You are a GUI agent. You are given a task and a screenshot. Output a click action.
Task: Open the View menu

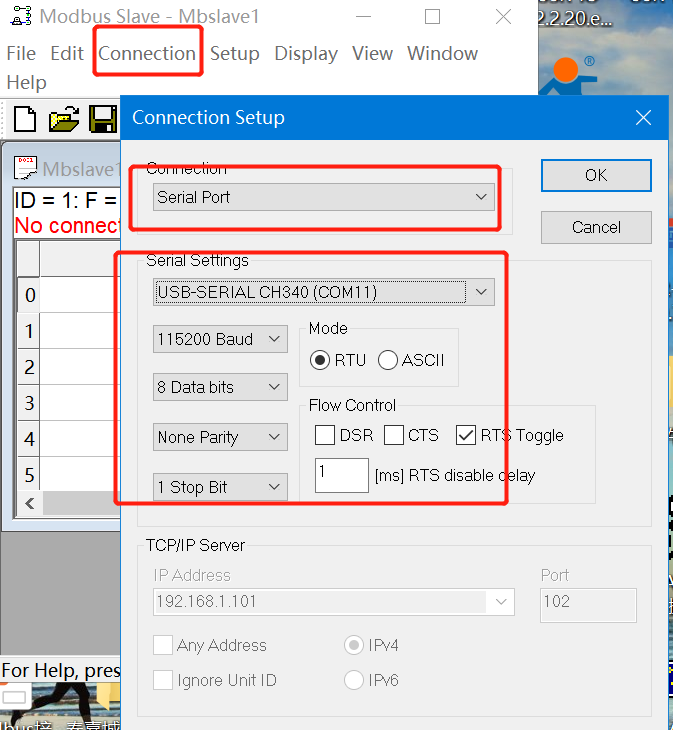pos(372,54)
